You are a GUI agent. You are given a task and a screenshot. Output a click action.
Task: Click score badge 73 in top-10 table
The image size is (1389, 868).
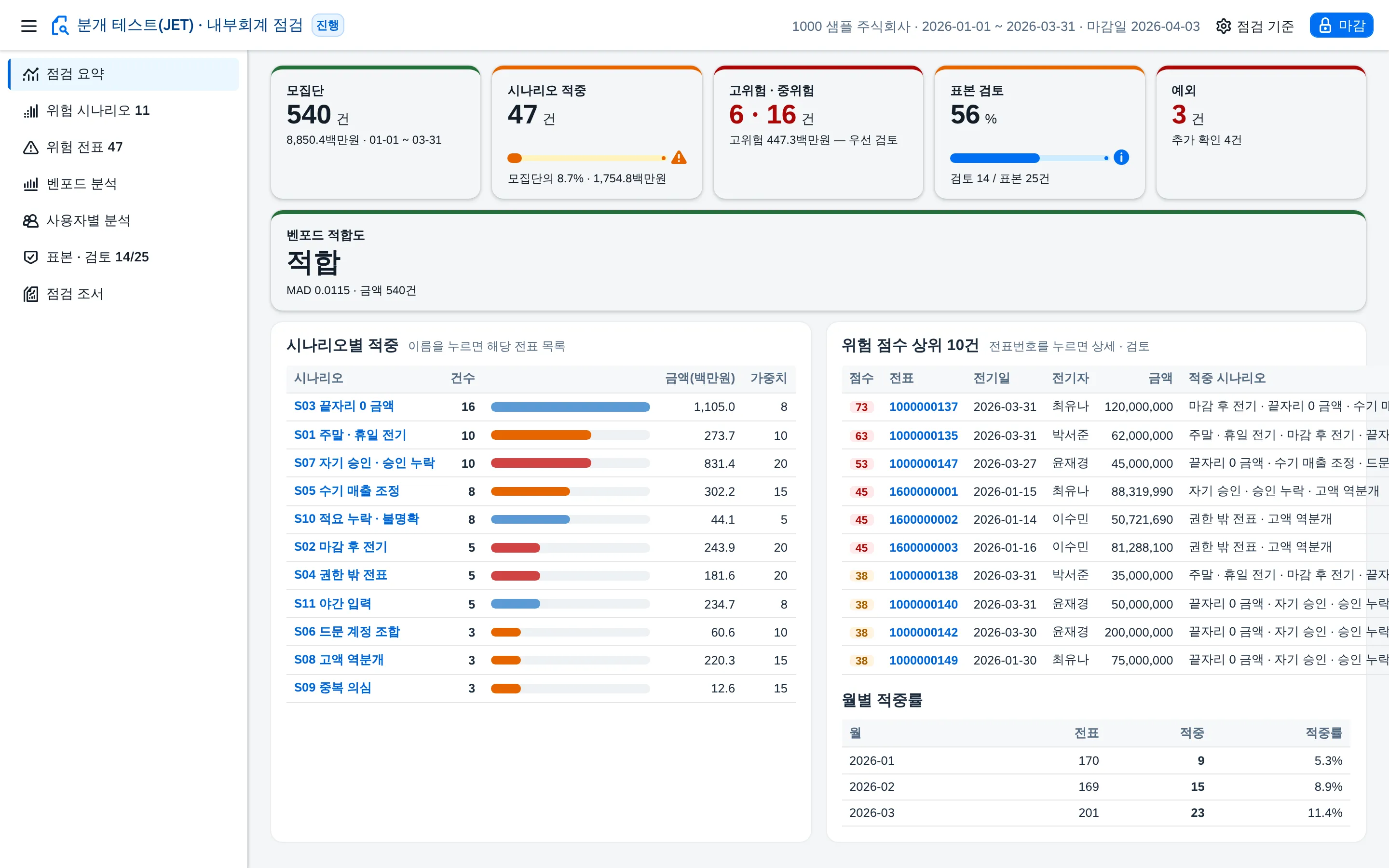click(x=861, y=407)
